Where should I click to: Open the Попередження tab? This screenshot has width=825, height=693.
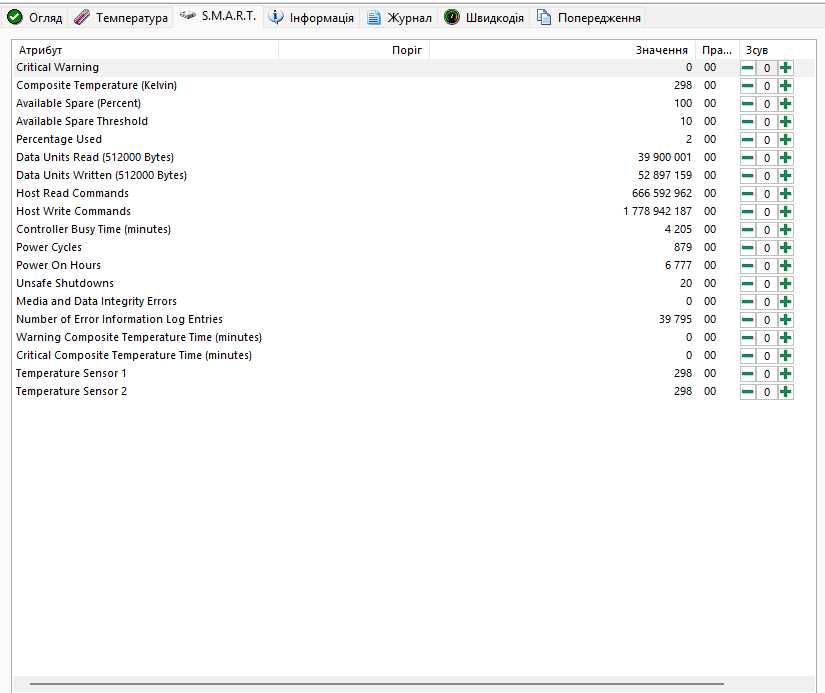(x=589, y=17)
